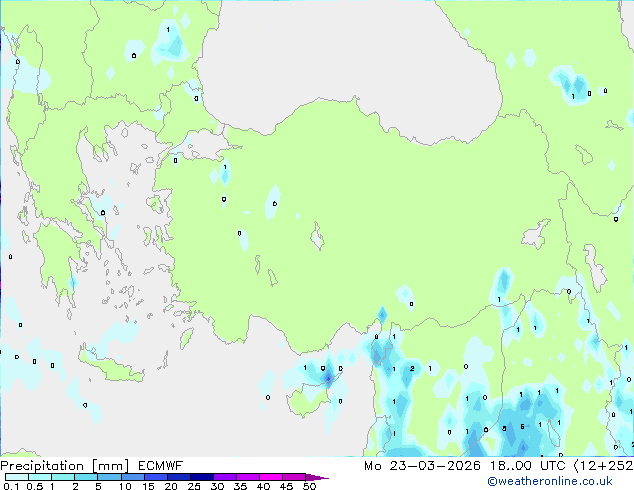Click the 0.5–1 mm legend color swatch
Image resolution: width=634 pixels, height=490 pixels.
tap(40, 477)
